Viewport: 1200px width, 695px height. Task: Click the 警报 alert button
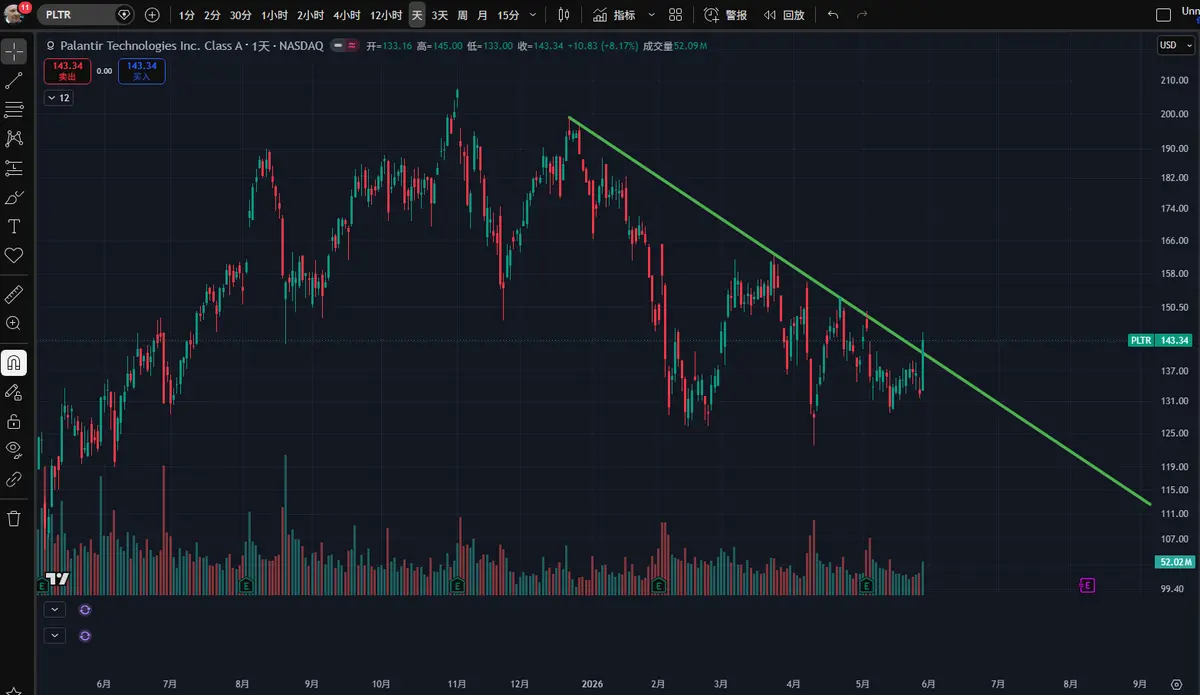726,15
